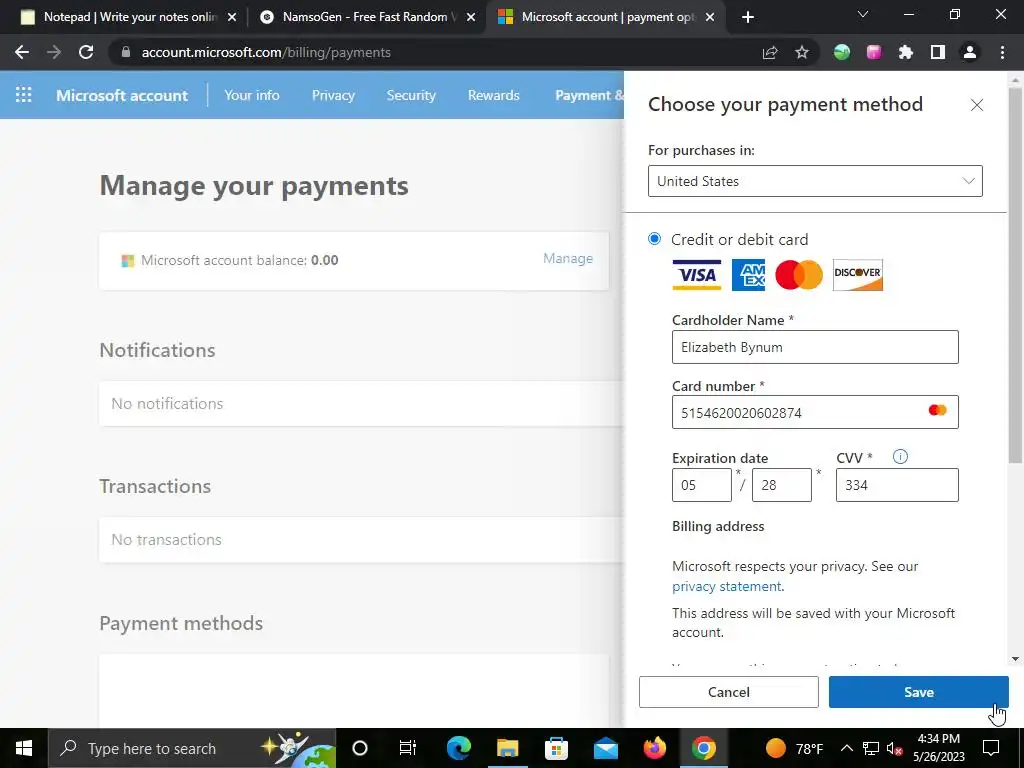Click the expiration year field
Viewport: 1024px width, 768px height.
pyautogui.click(x=781, y=485)
